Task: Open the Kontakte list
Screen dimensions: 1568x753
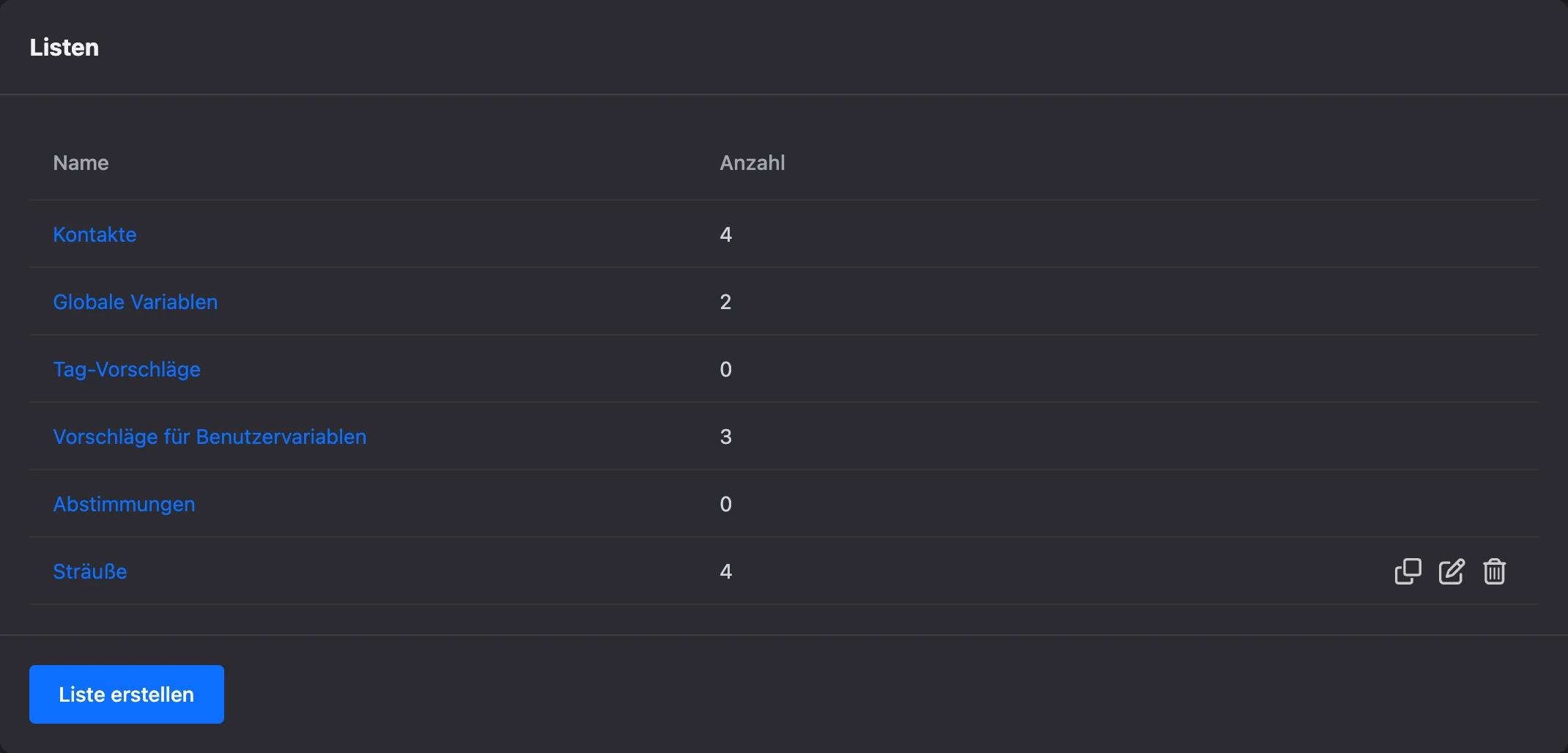Action: click(95, 234)
